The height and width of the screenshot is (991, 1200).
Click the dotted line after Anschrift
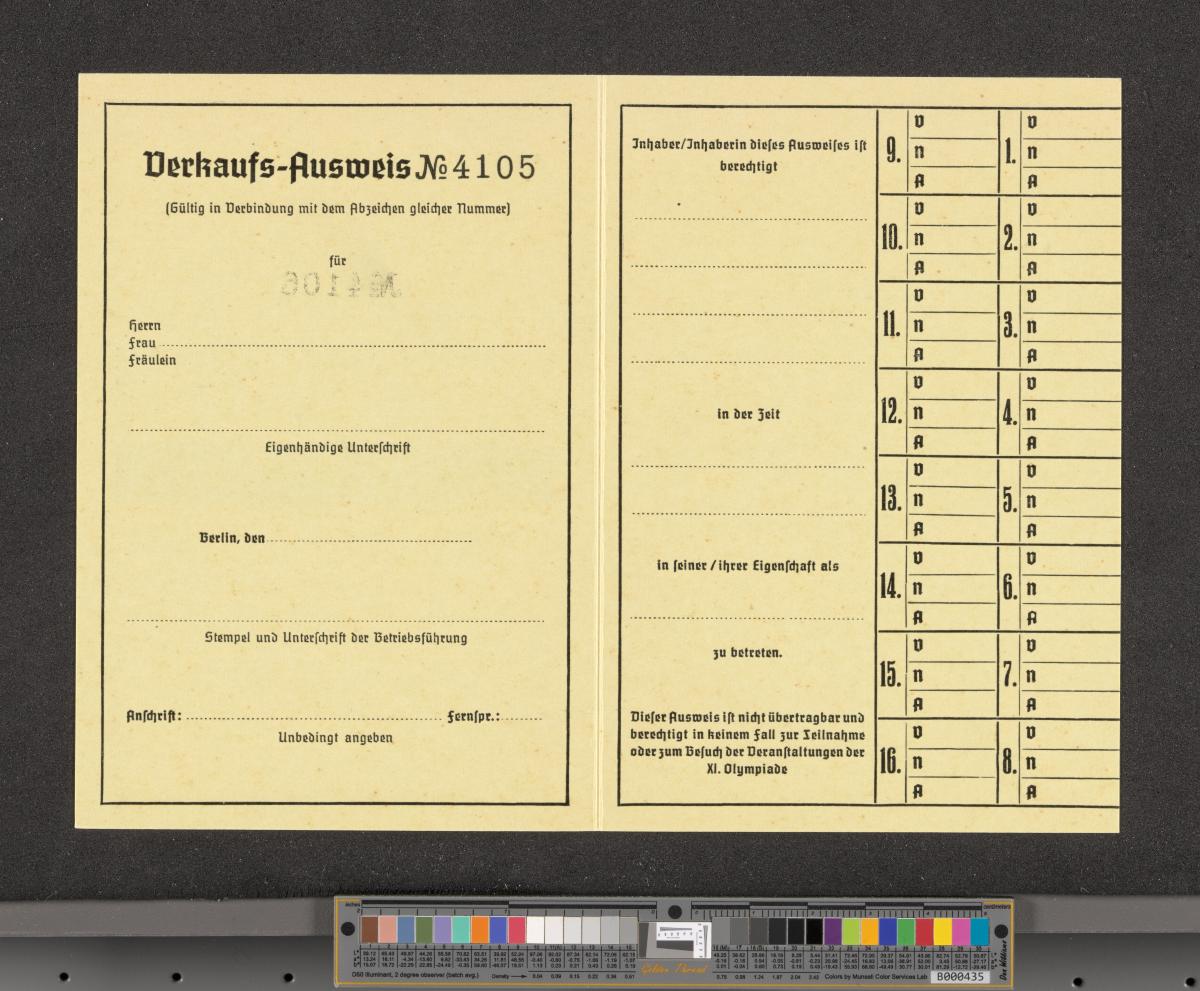313,718
